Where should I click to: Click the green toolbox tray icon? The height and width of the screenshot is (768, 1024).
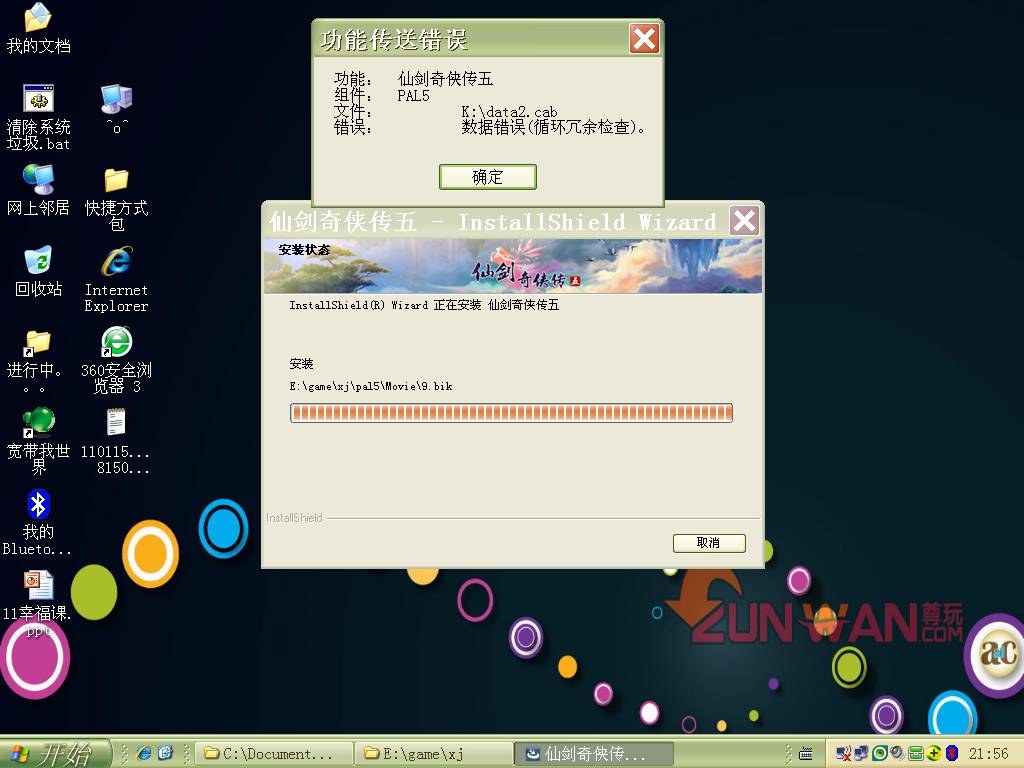(x=916, y=754)
